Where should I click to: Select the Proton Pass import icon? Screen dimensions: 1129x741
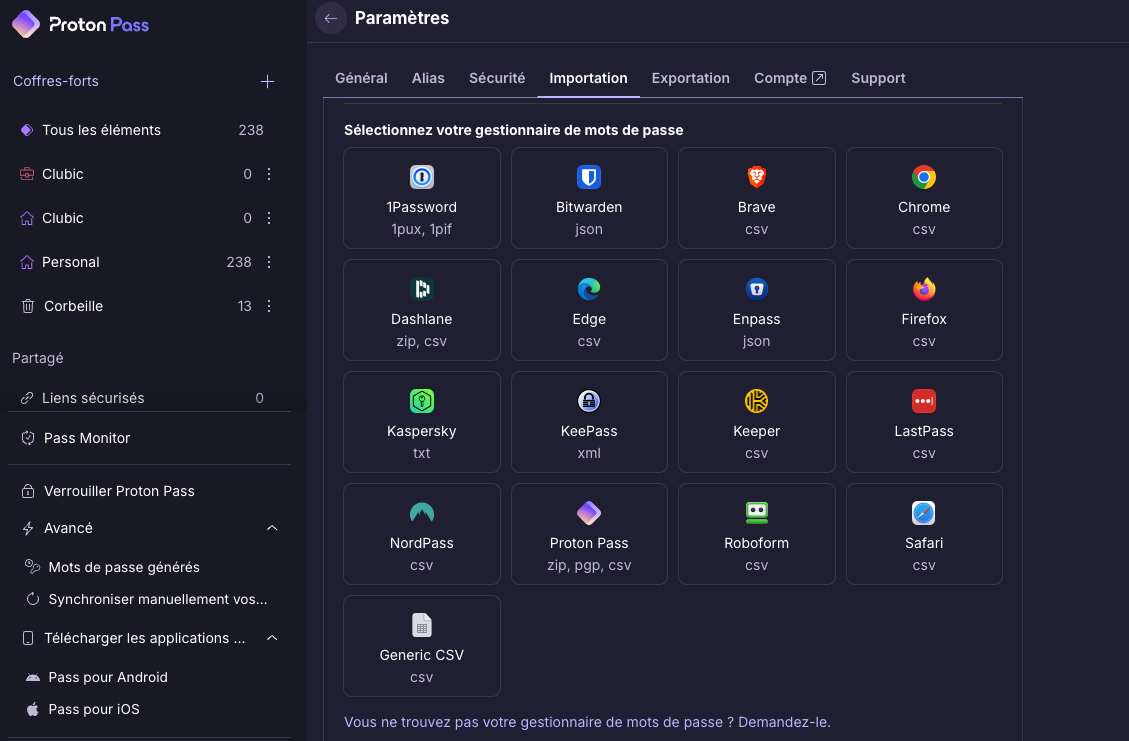click(589, 513)
